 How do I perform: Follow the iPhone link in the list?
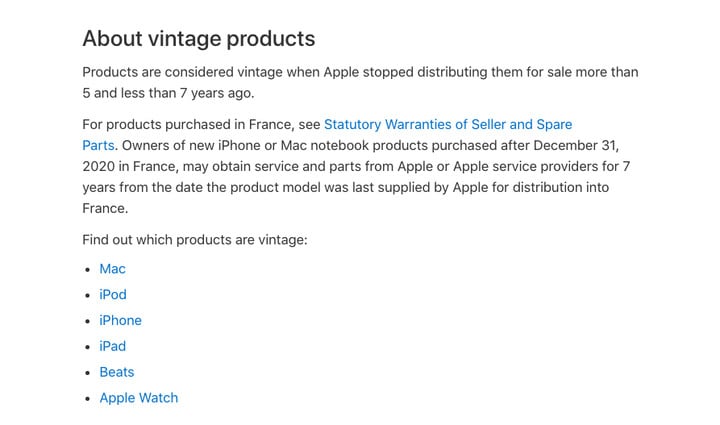coord(120,321)
